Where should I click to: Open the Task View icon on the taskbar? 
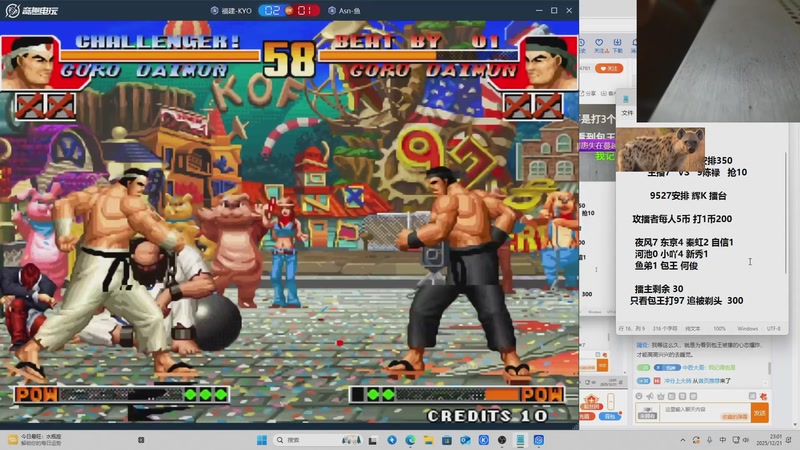click(x=373, y=440)
